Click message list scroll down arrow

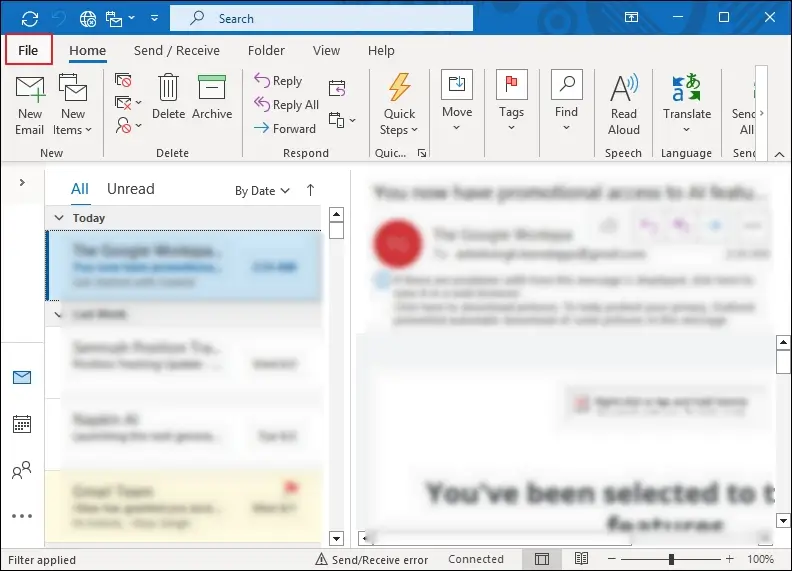[336, 538]
